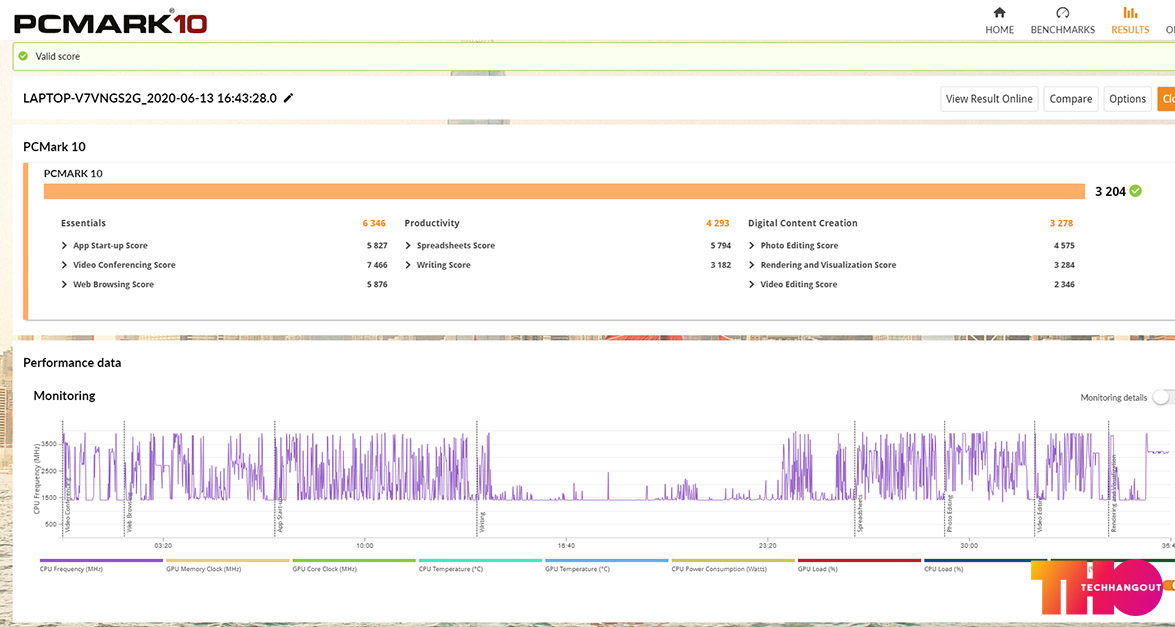
Task: Click the overall score 3 204
Action: [1111, 192]
